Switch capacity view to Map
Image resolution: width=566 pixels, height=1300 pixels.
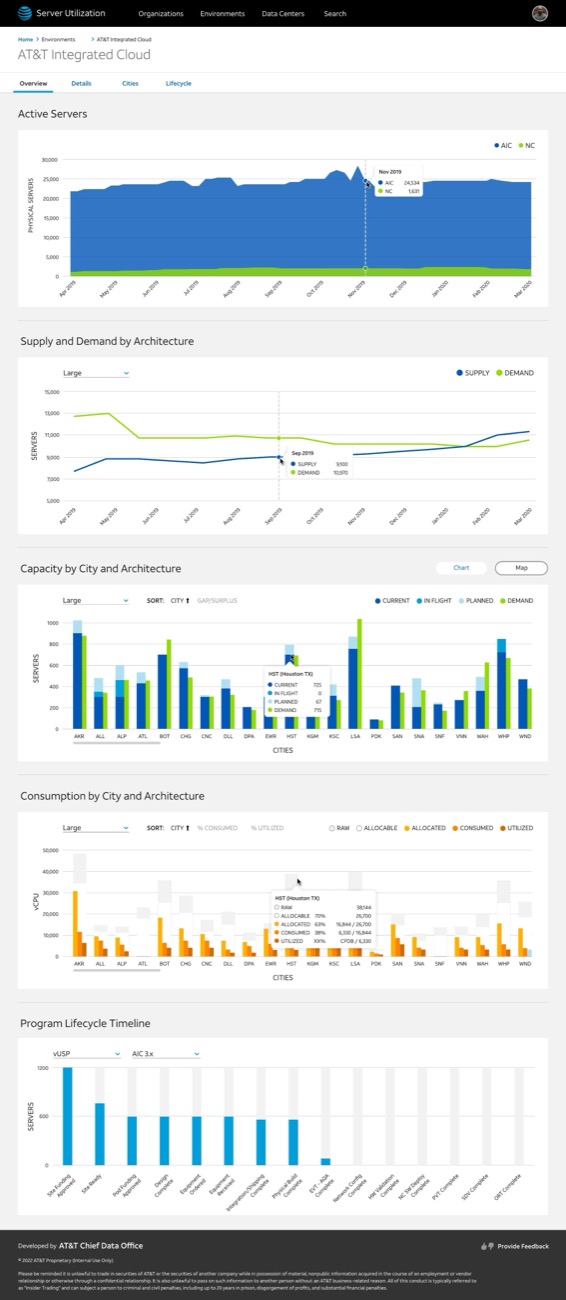click(521, 568)
